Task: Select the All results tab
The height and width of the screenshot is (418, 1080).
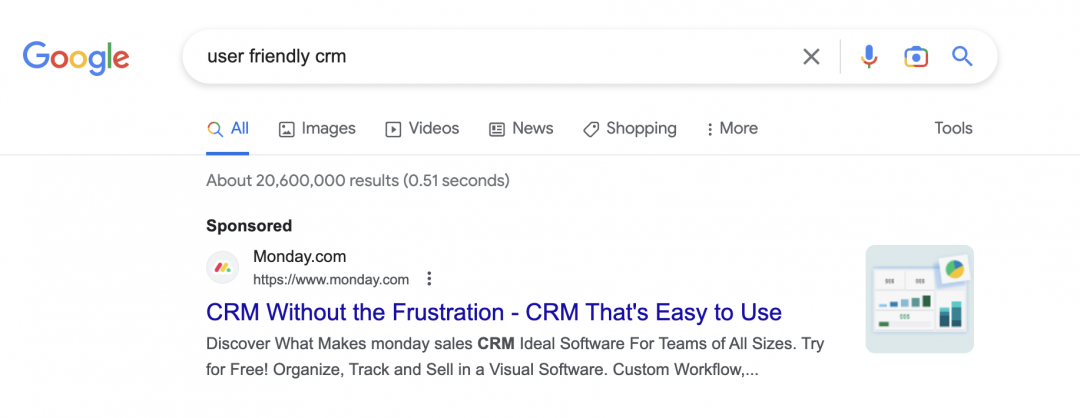Action: coord(228,129)
